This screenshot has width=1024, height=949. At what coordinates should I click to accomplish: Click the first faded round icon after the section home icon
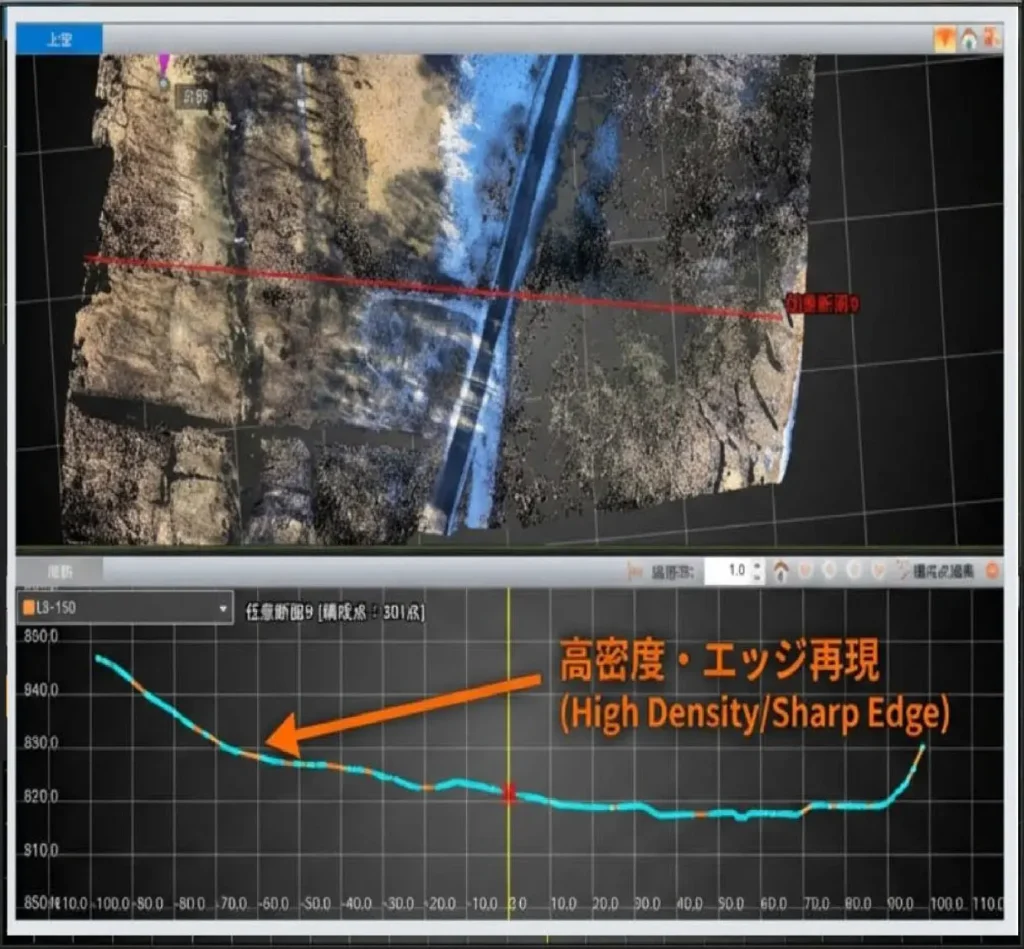[x=806, y=571]
